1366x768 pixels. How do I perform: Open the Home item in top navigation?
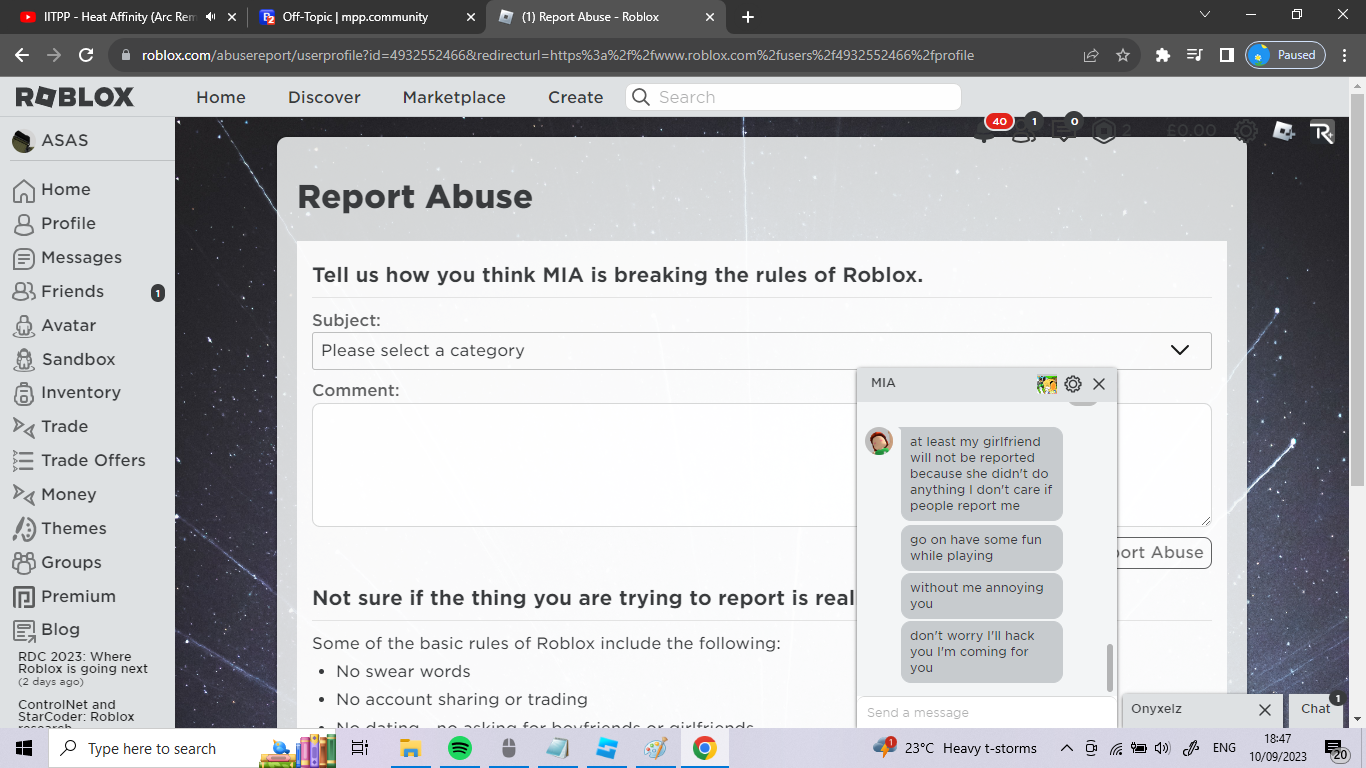pyautogui.click(x=221, y=97)
